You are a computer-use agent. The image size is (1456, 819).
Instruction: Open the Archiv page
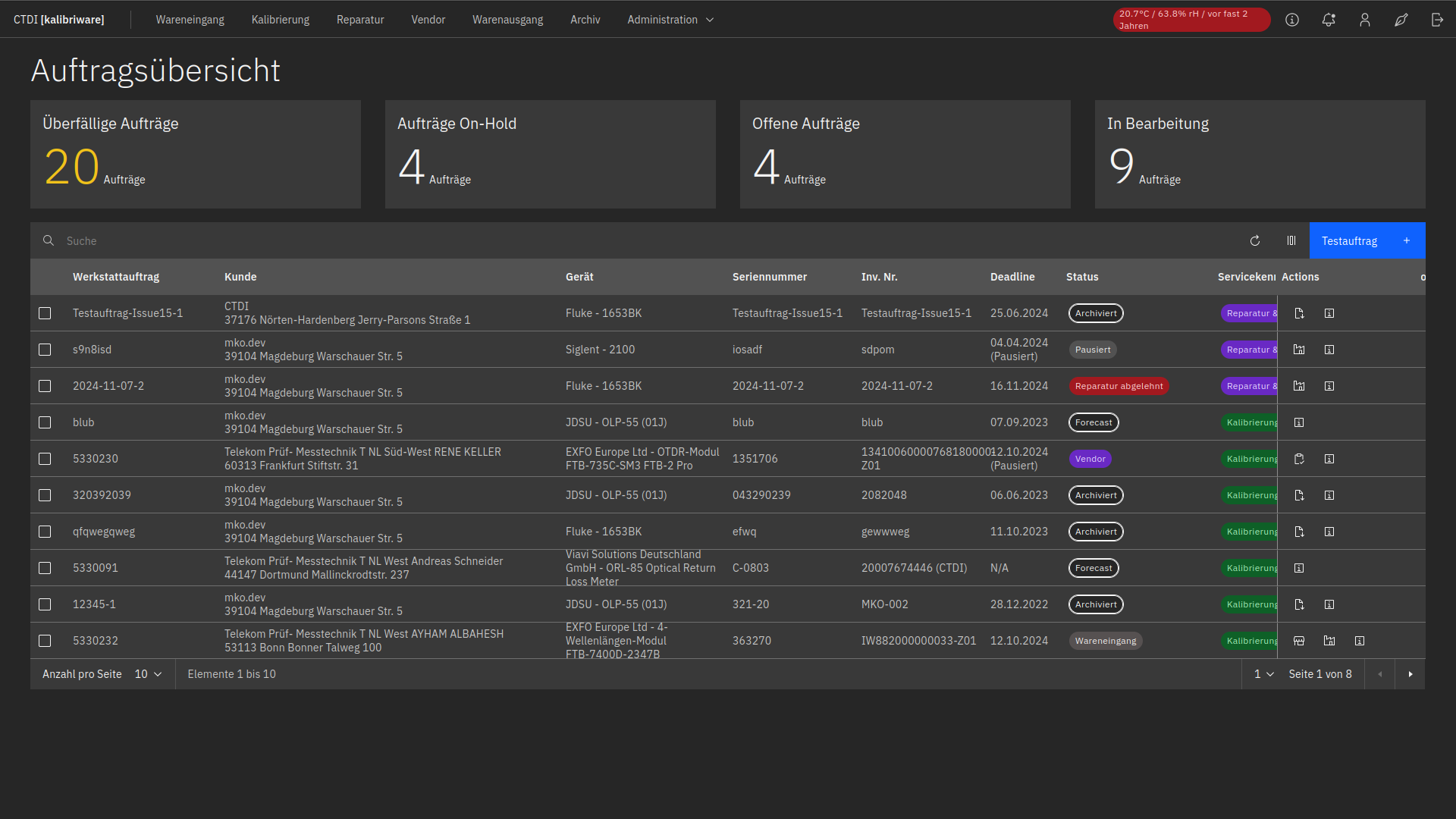[x=585, y=20]
